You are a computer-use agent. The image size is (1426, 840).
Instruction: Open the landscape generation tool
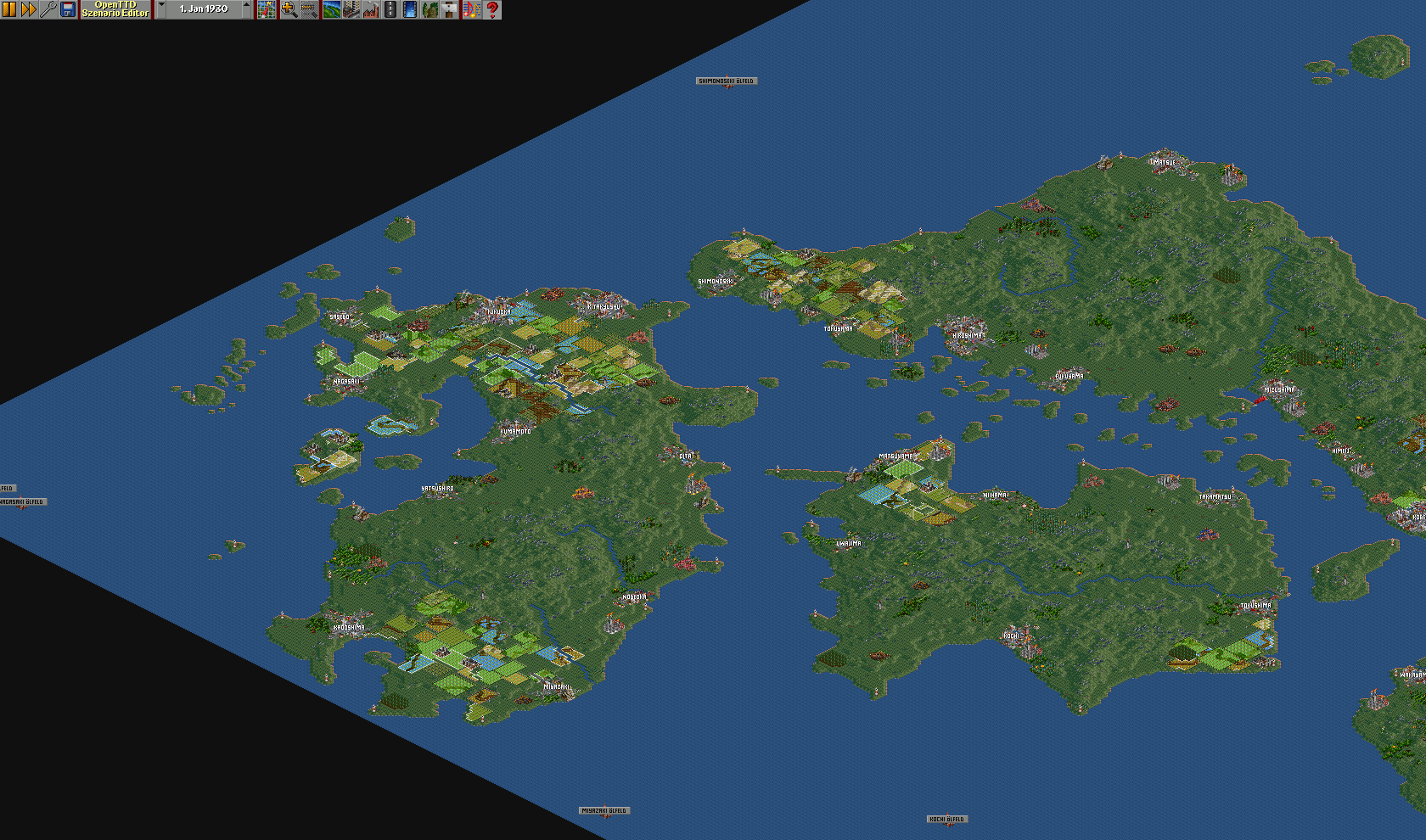coord(331,9)
